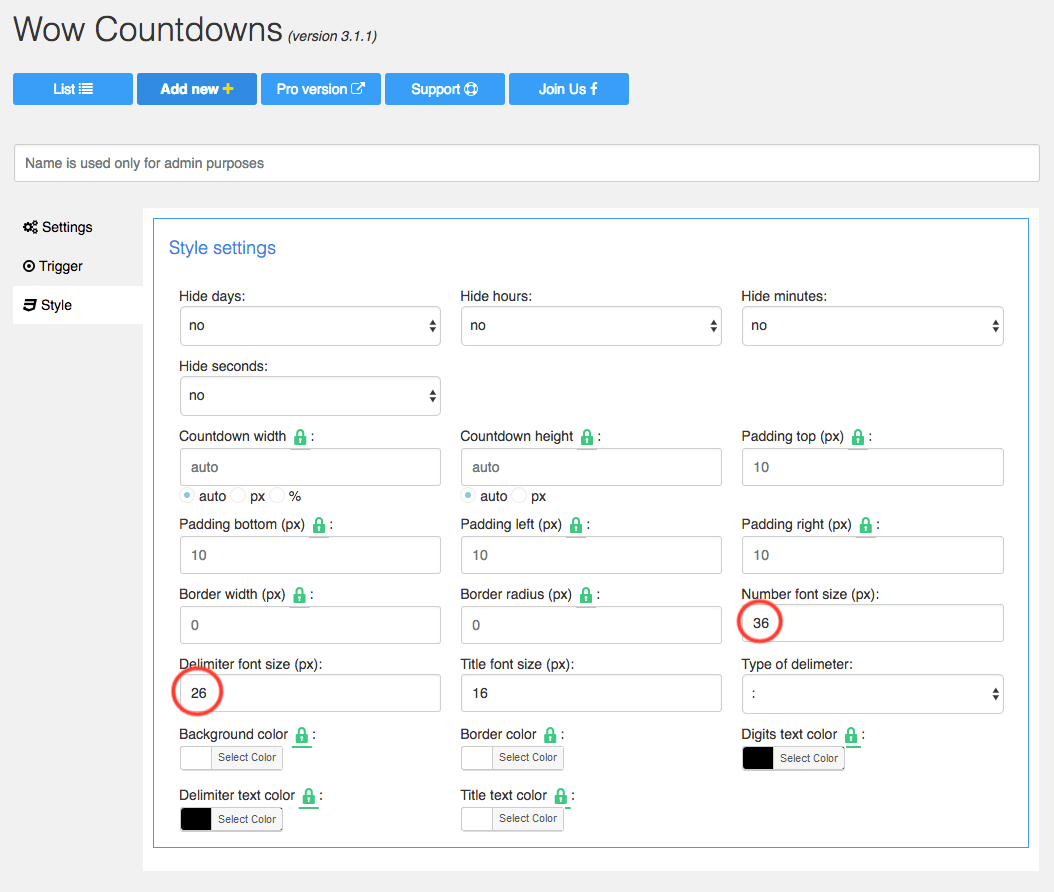Open the Hide minutes dropdown
This screenshot has width=1054, height=892.
(873, 326)
